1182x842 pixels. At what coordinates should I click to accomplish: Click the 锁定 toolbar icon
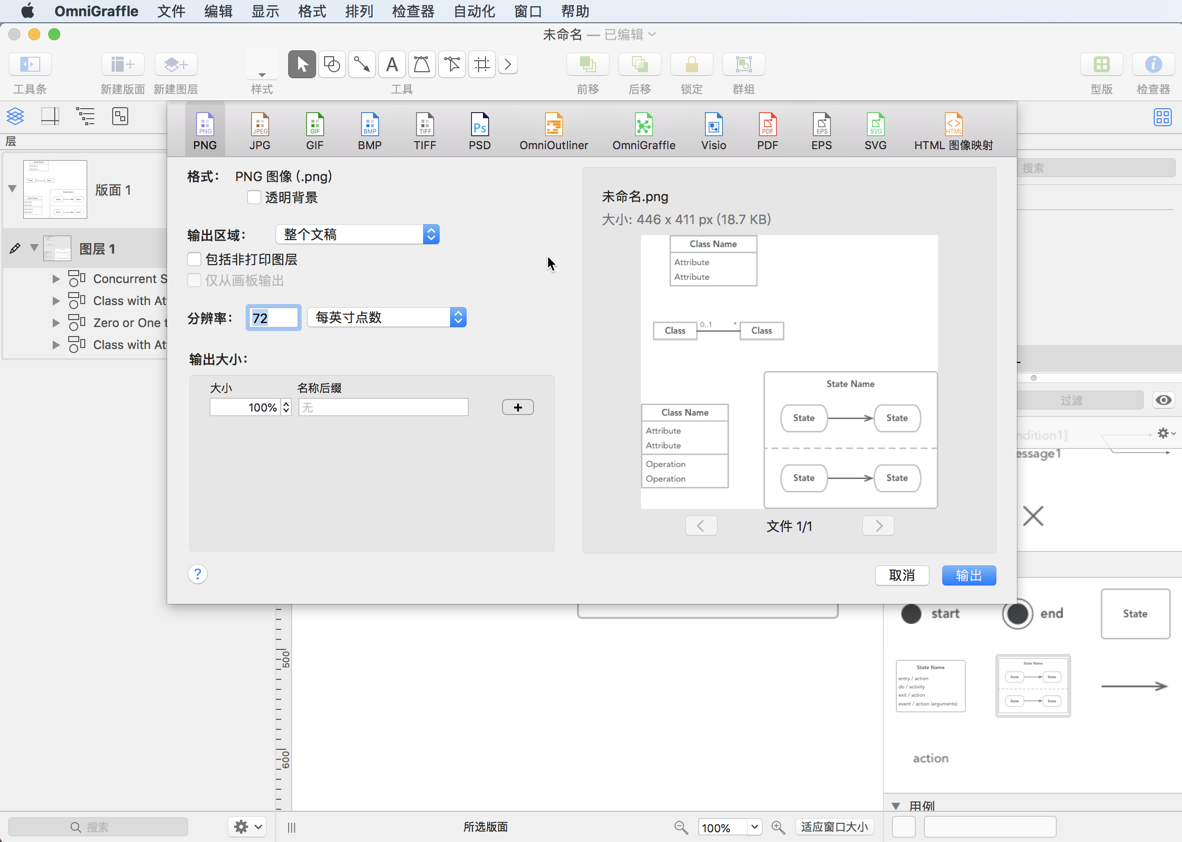[x=691, y=63]
